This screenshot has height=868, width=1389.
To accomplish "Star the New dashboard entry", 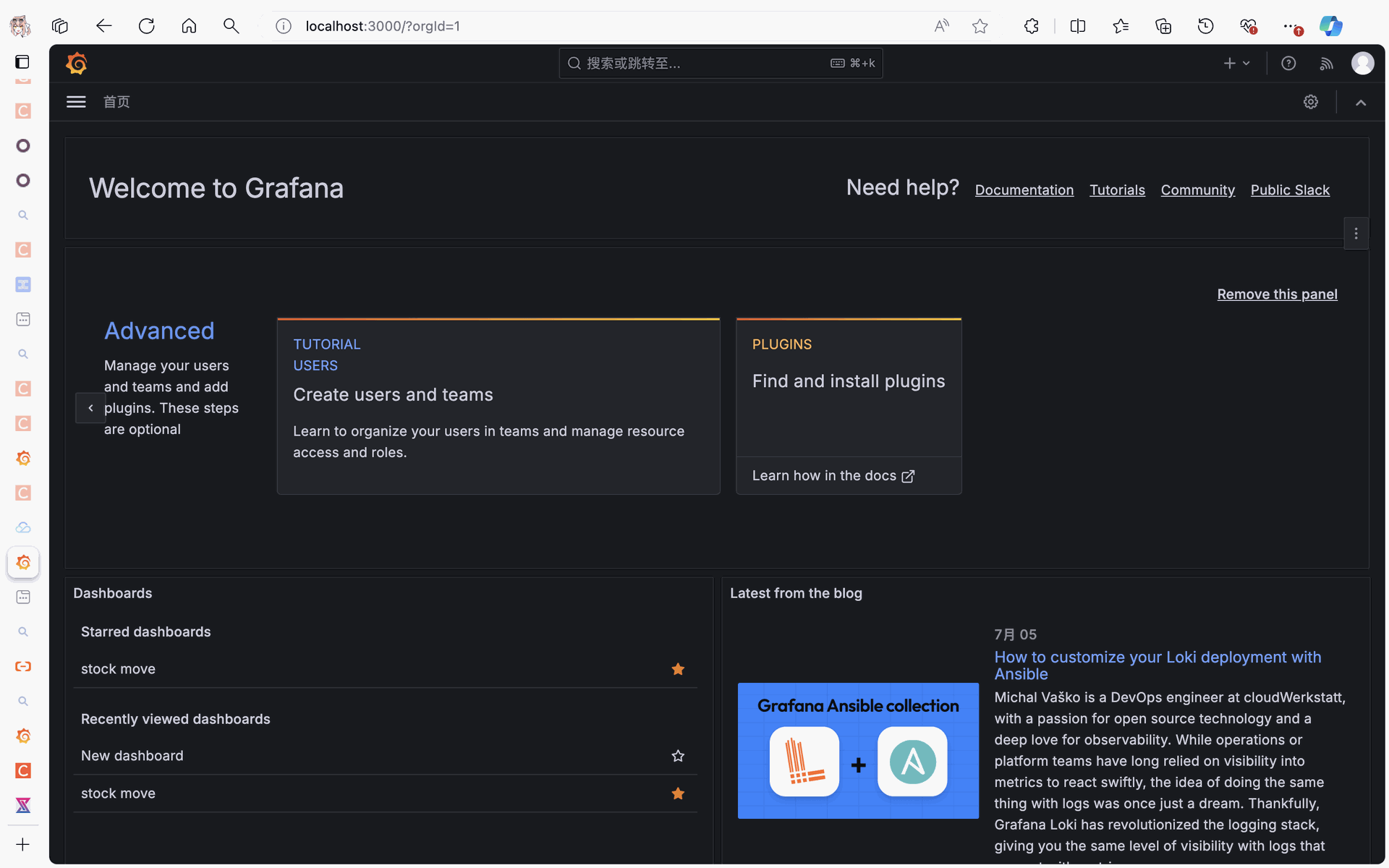I will tap(678, 756).
